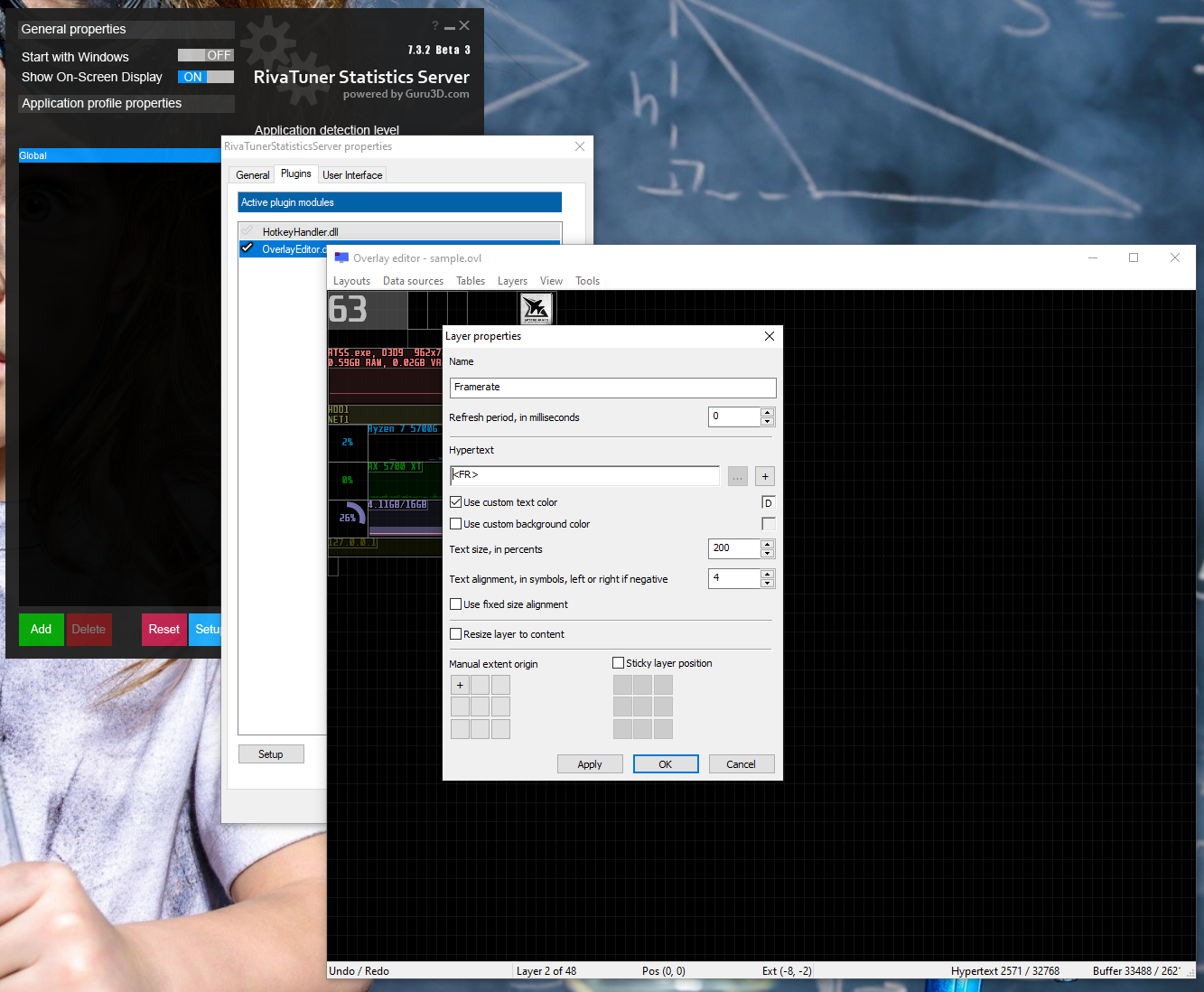
Task: Decrease Text alignment with the down arrow
Action: click(768, 584)
